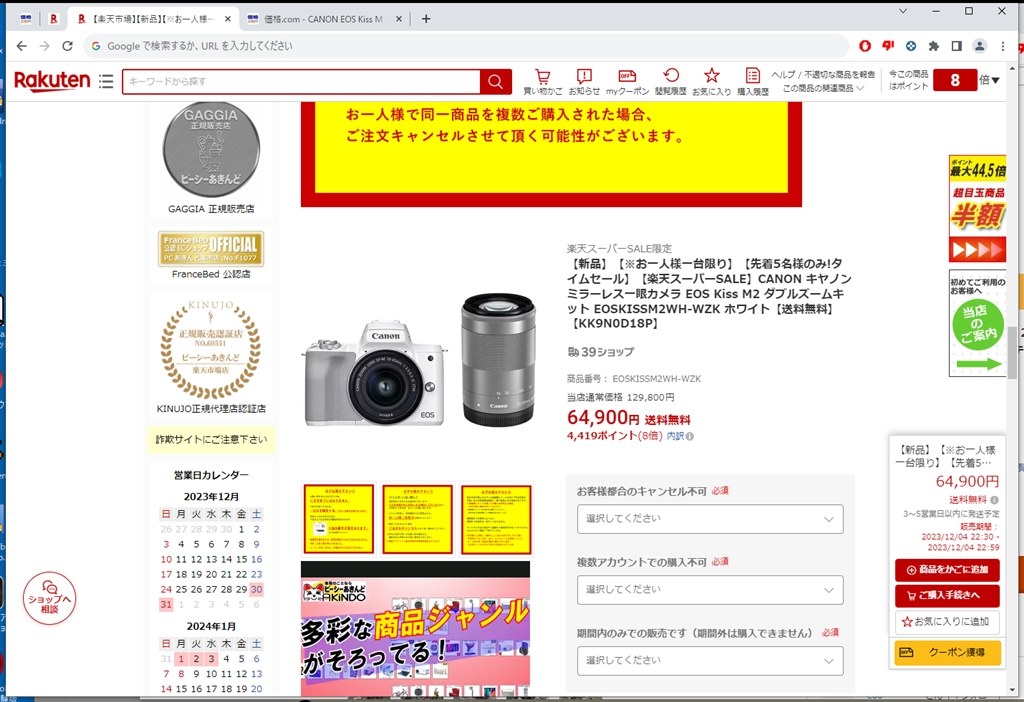This screenshot has width=1024, height=702.
Task: Close the 価格.com tab
Action: 399,19
